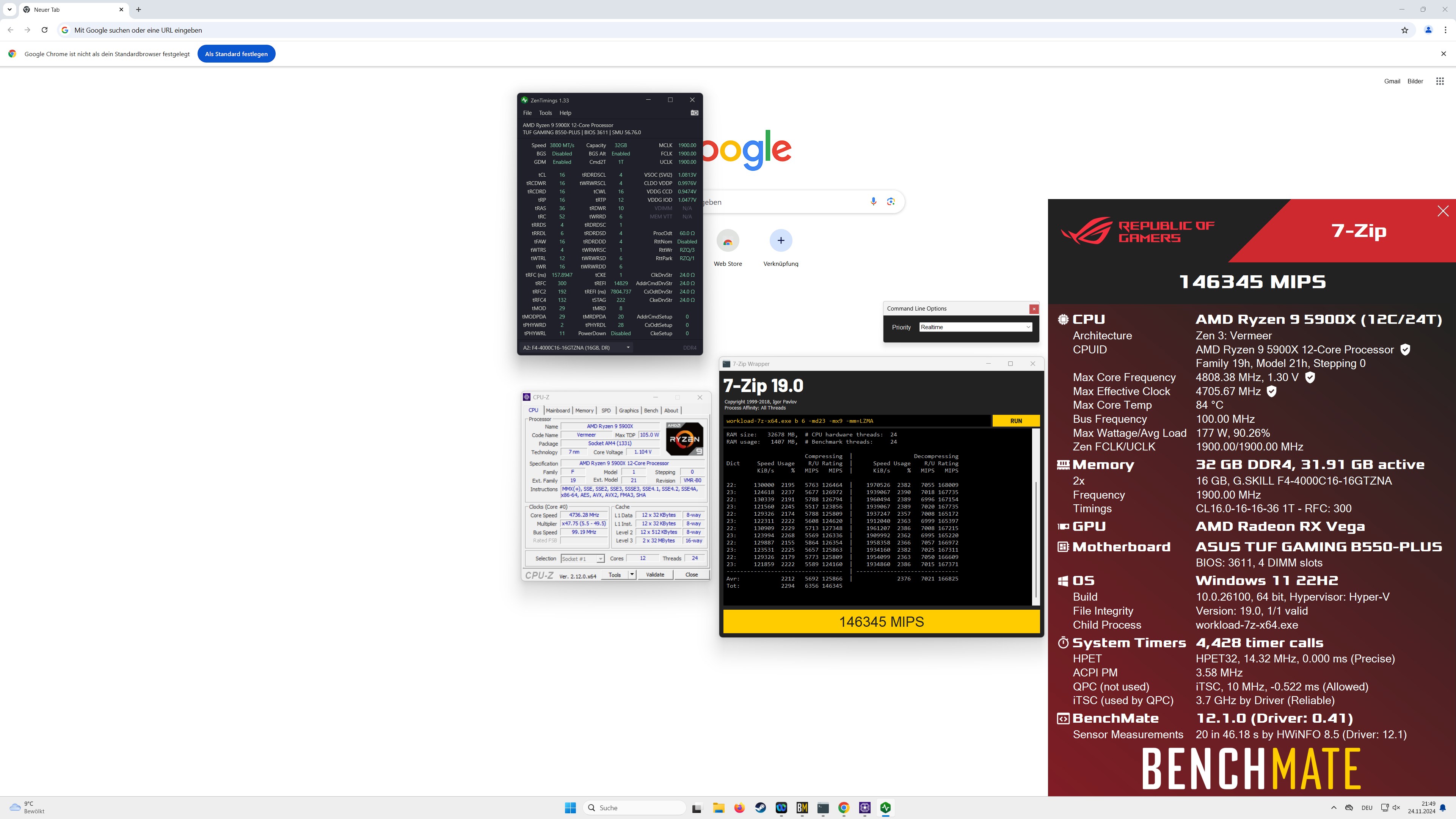Click the ZenTimings screenshot camera icon
Screen dimensions: 1456x819
[695, 113]
